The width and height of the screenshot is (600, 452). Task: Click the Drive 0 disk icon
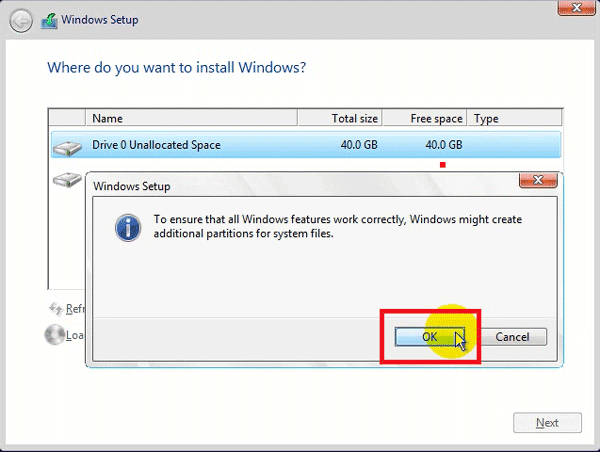(68, 146)
